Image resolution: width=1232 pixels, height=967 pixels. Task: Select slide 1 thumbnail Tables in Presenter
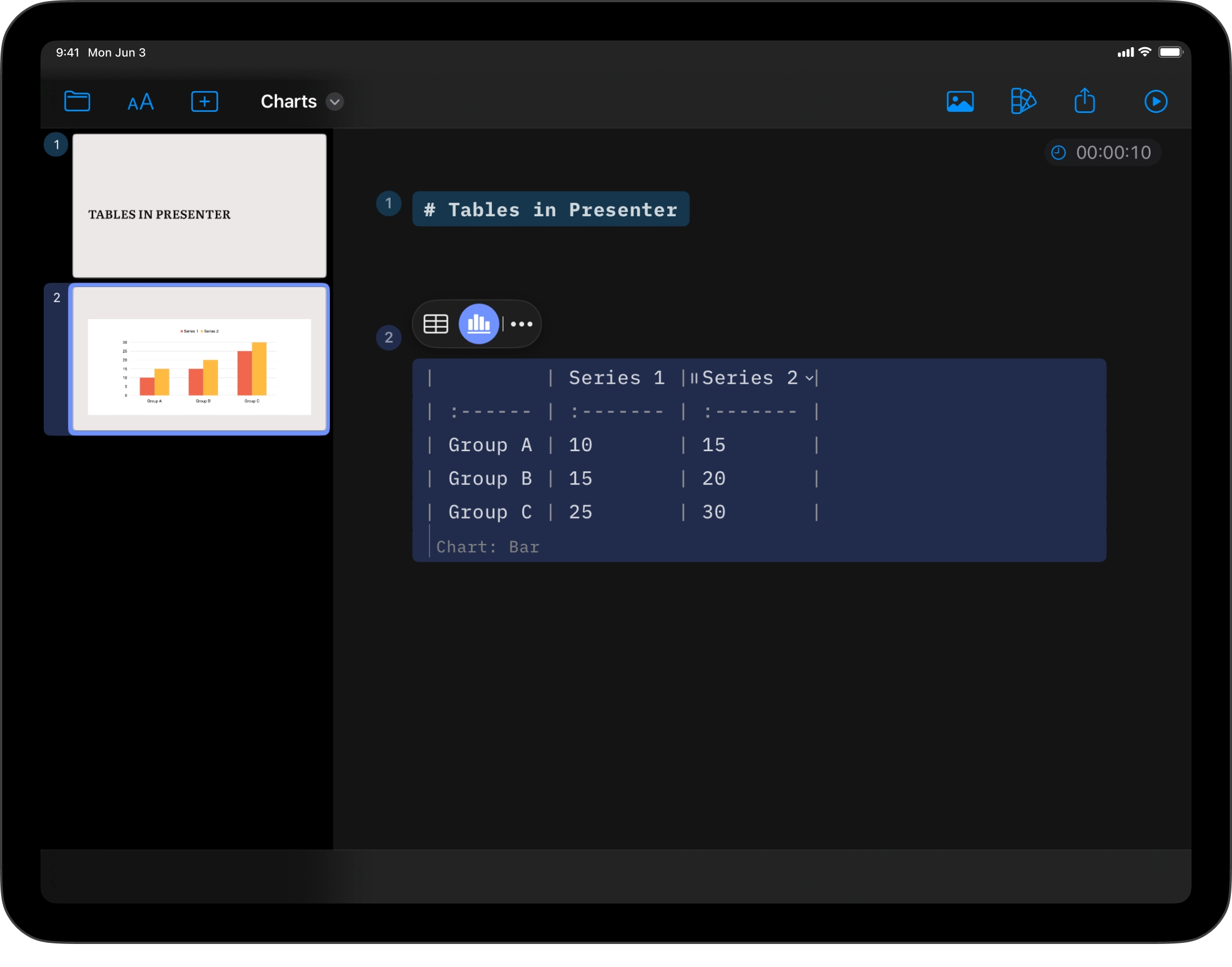pos(200,205)
